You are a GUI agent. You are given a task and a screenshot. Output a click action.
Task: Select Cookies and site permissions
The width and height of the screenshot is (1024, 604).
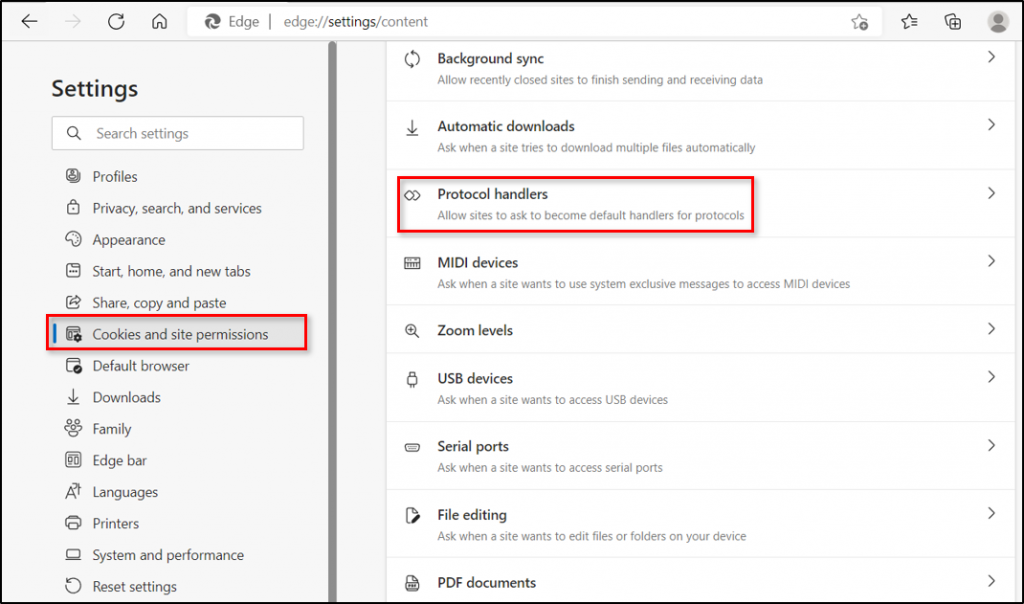coord(180,334)
